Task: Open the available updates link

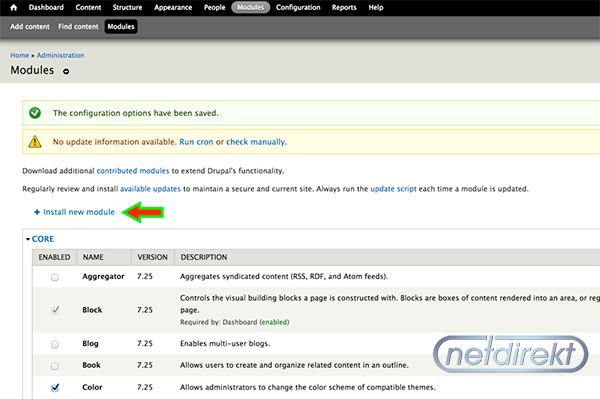Action: (x=150, y=189)
